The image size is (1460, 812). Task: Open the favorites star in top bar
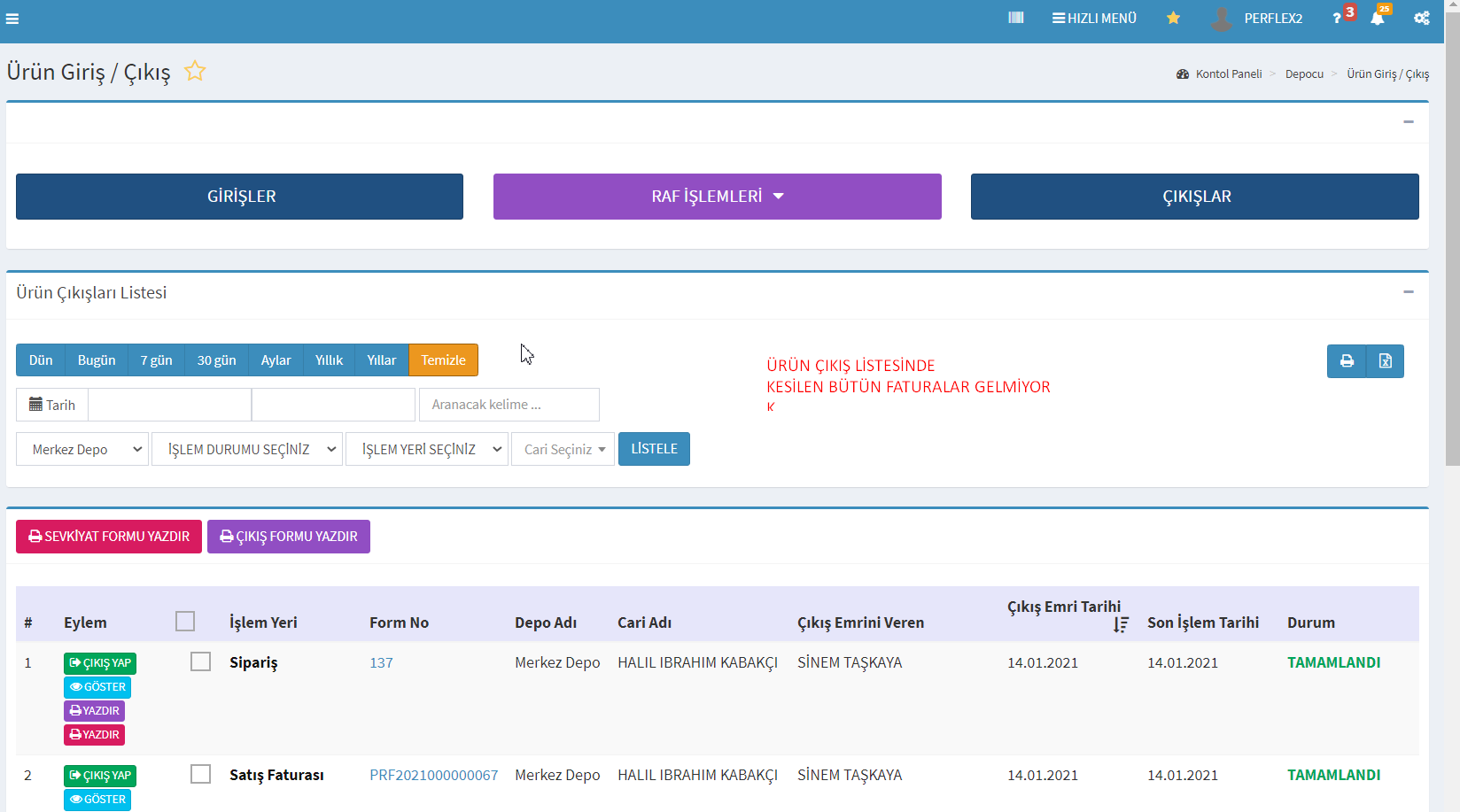point(1173,18)
